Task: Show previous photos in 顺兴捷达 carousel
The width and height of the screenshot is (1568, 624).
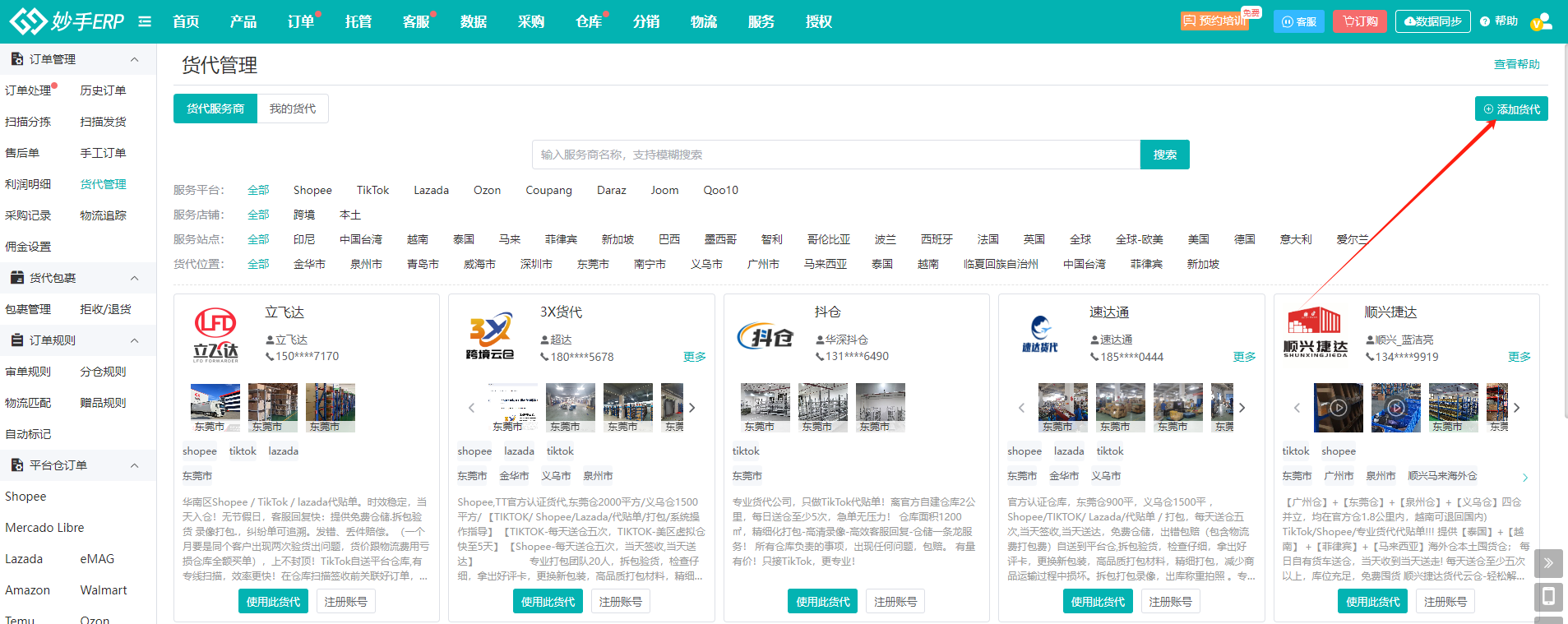Action: 1297,408
